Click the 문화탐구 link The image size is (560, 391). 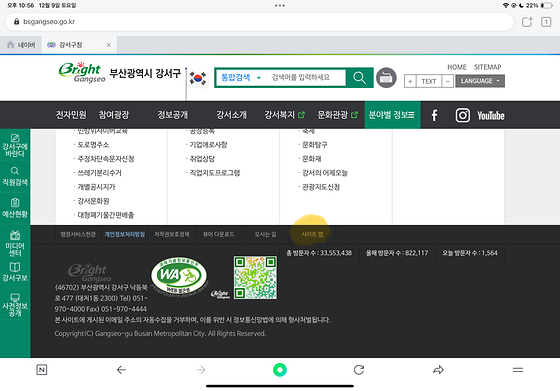(314, 145)
